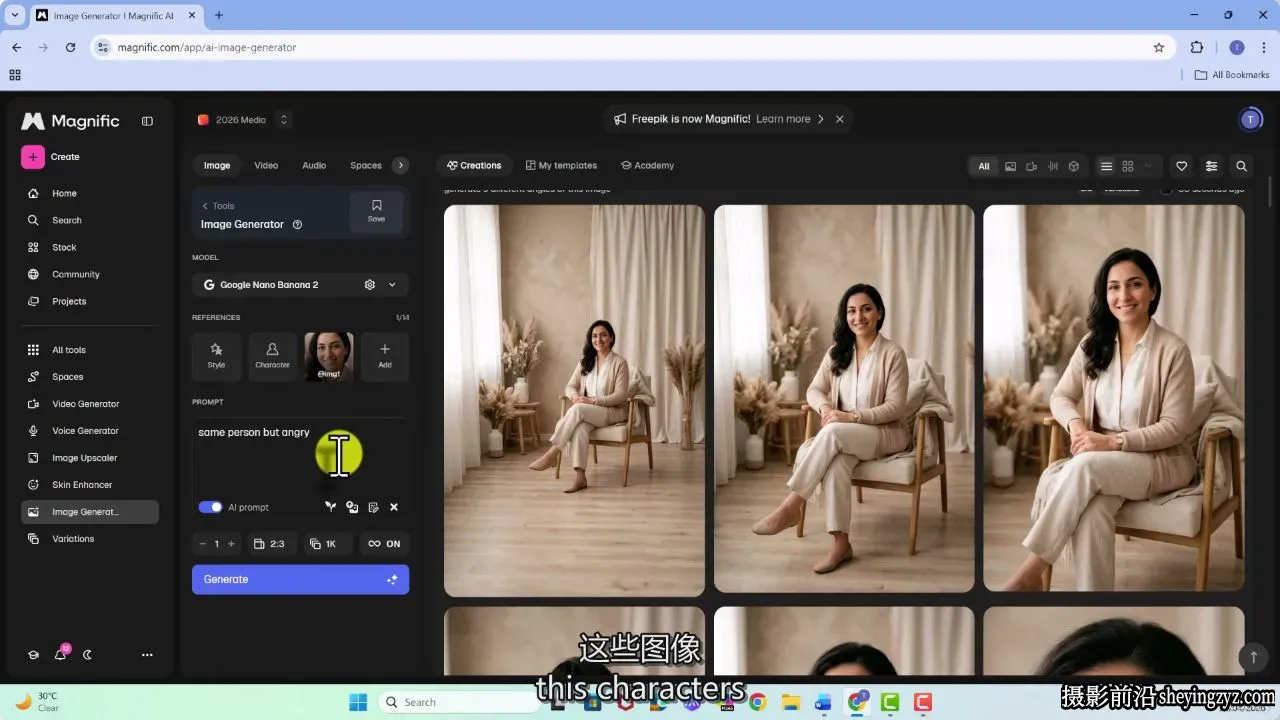Toggle dark mode moon icon

tap(88, 655)
